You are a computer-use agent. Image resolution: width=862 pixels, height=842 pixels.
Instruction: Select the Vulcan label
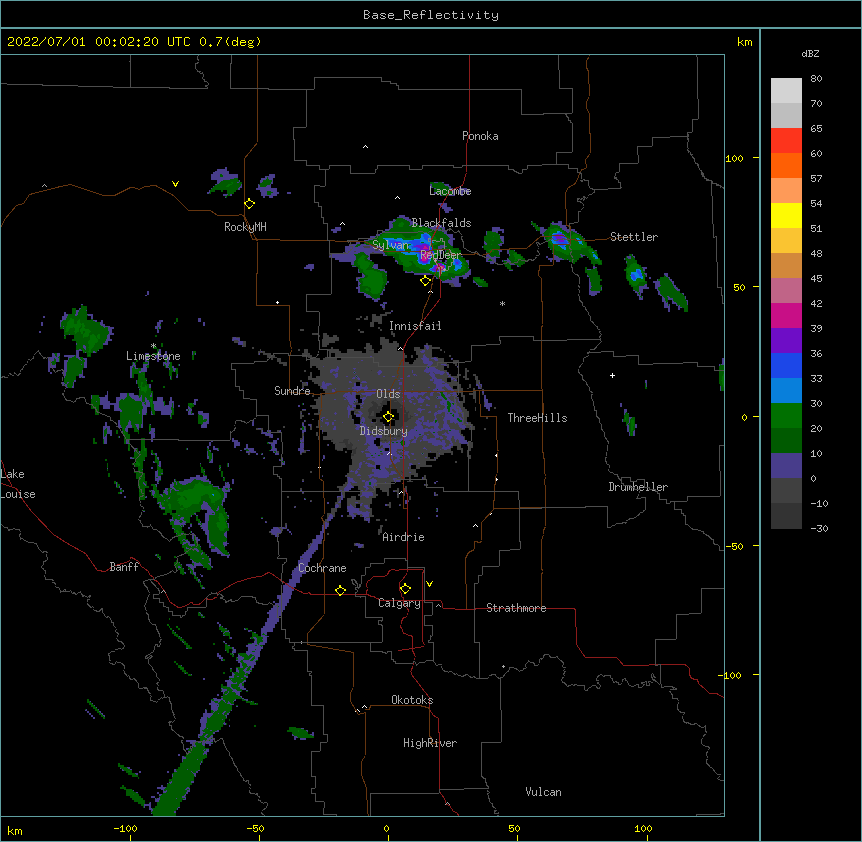point(543,792)
